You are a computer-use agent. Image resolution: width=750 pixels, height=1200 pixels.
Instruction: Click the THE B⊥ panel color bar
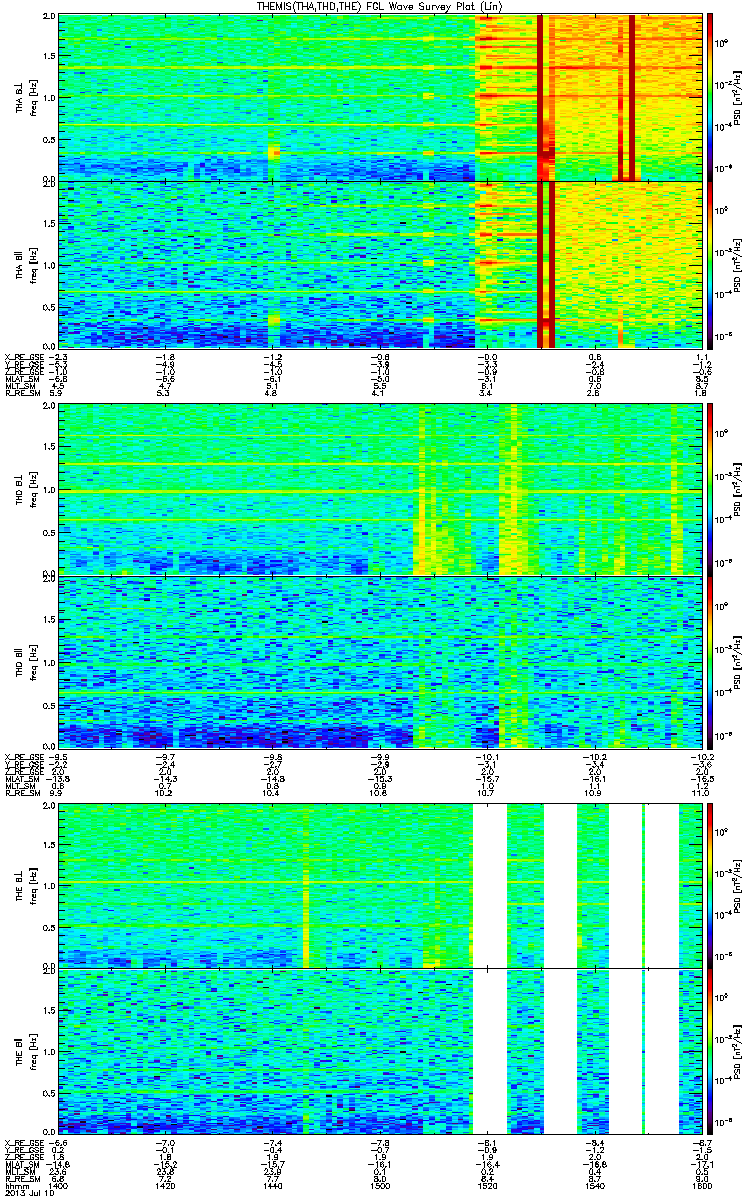click(x=709, y=885)
